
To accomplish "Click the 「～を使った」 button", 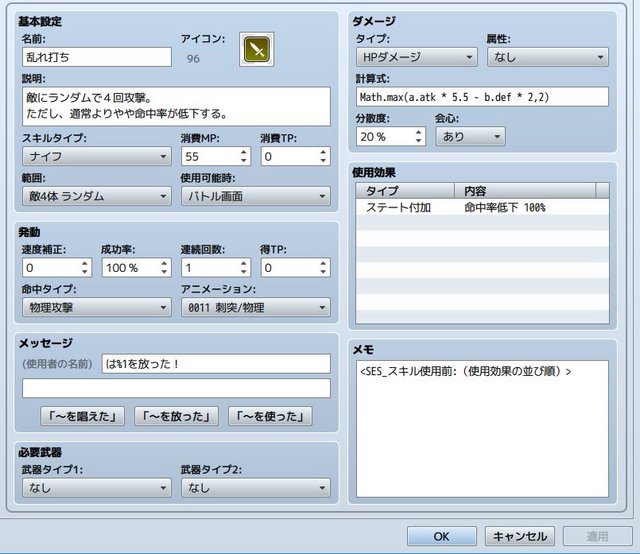I will pyautogui.click(x=270, y=416).
